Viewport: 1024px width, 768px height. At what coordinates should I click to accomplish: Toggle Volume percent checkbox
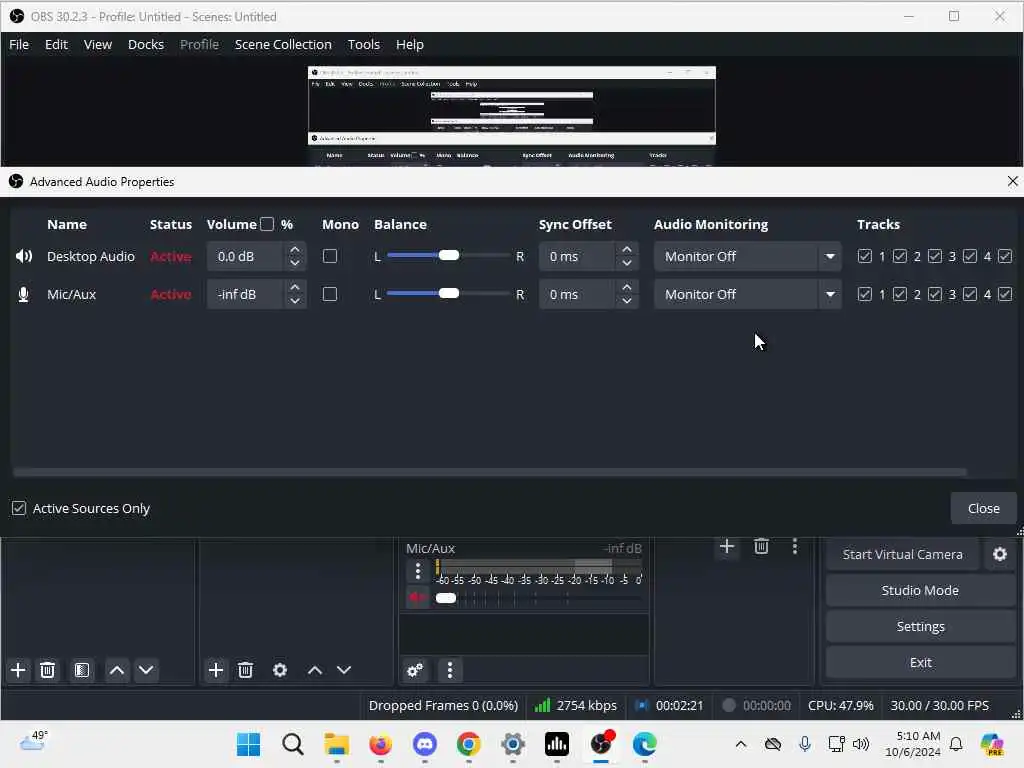click(266, 224)
